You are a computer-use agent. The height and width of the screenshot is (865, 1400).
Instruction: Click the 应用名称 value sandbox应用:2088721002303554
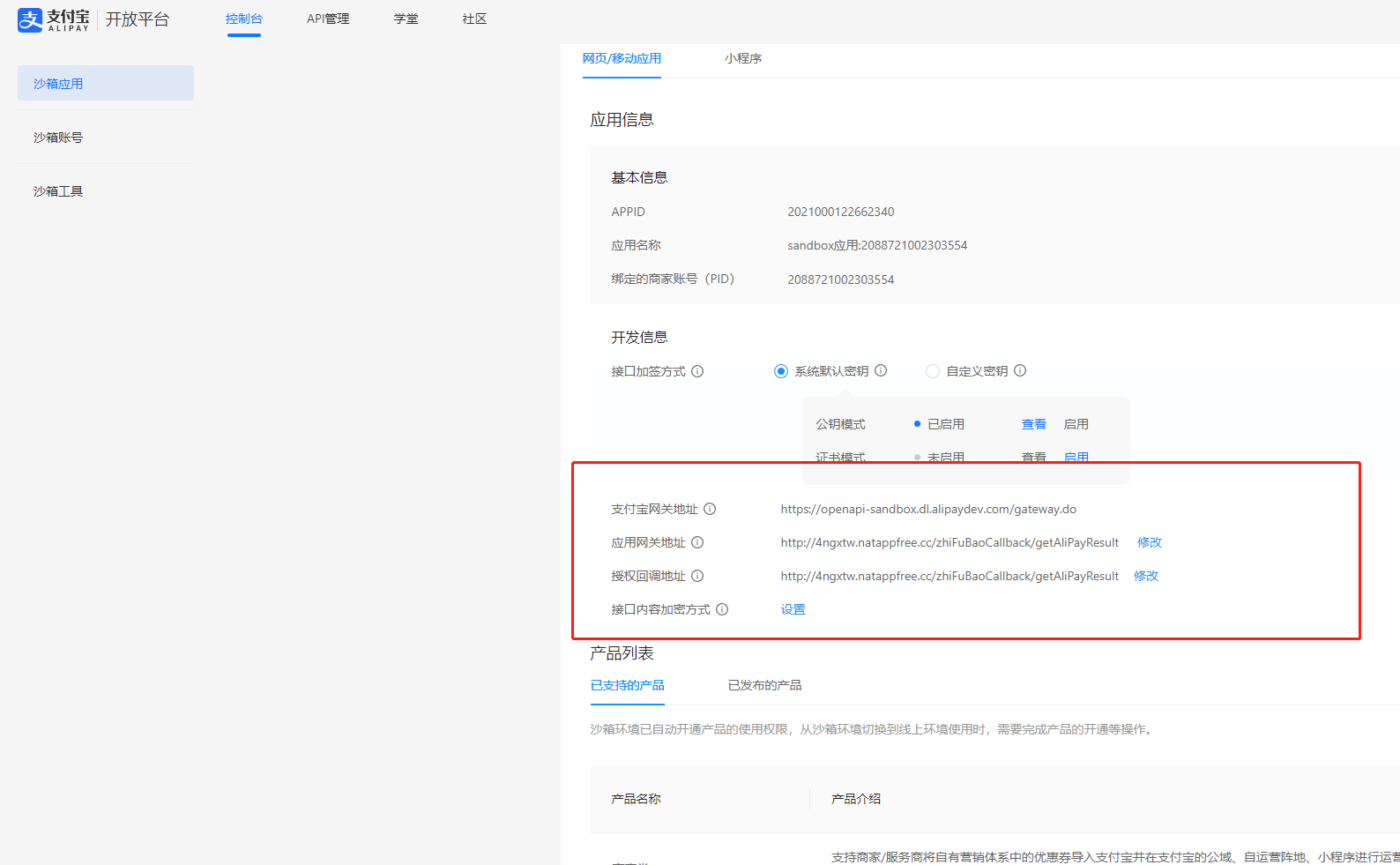point(877,245)
